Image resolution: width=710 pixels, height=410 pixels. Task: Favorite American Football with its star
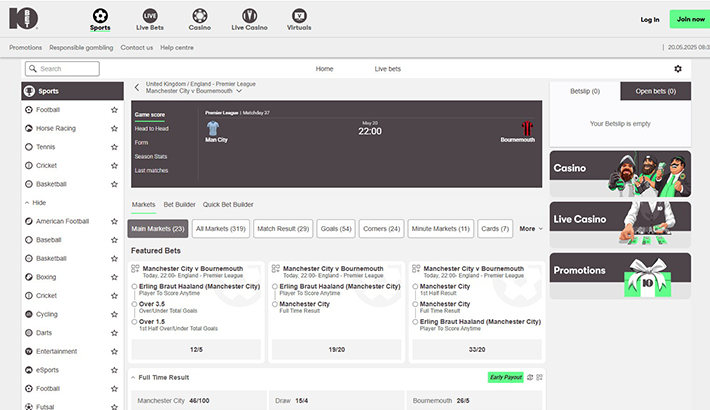click(x=114, y=221)
